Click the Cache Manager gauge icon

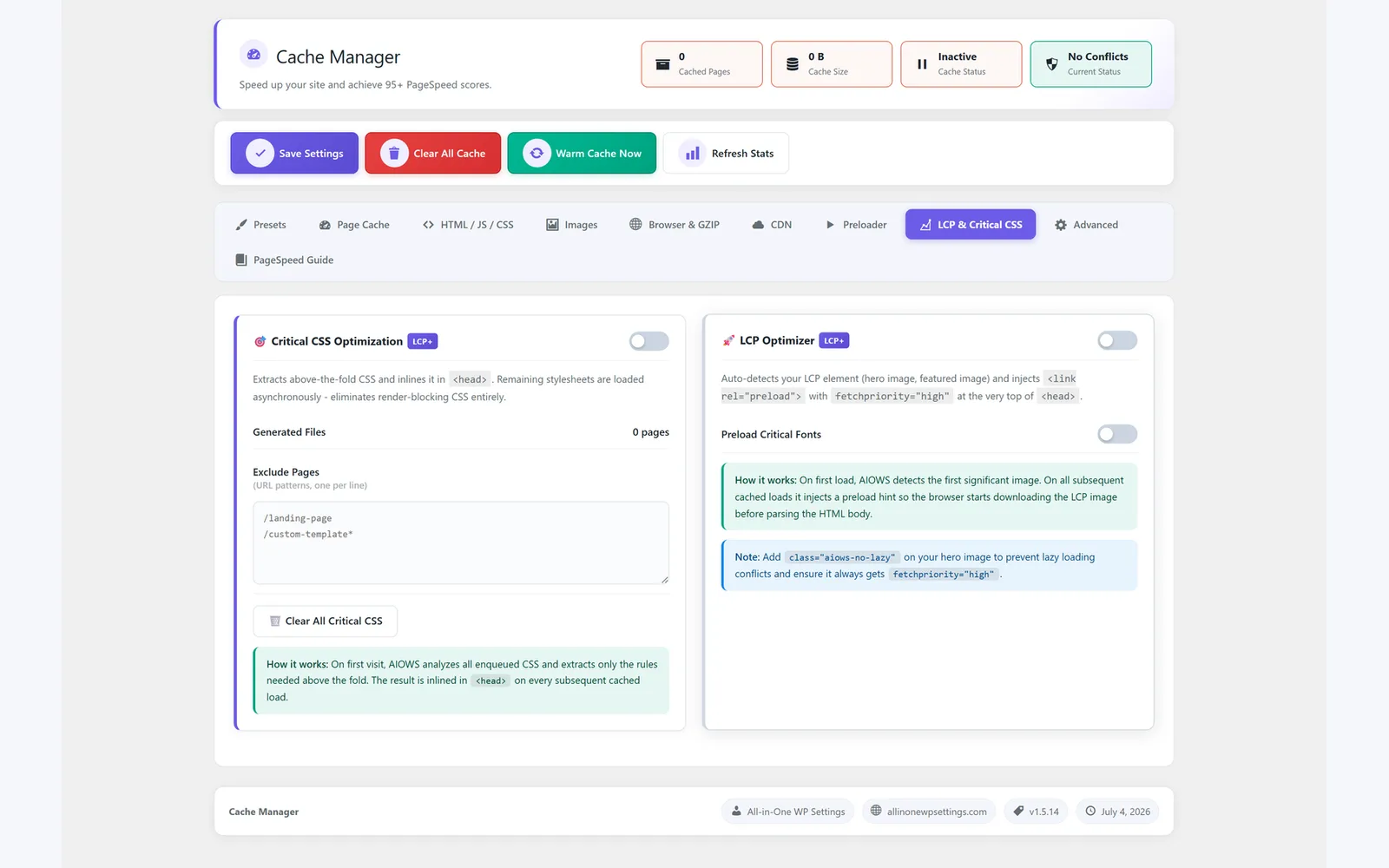click(253, 55)
